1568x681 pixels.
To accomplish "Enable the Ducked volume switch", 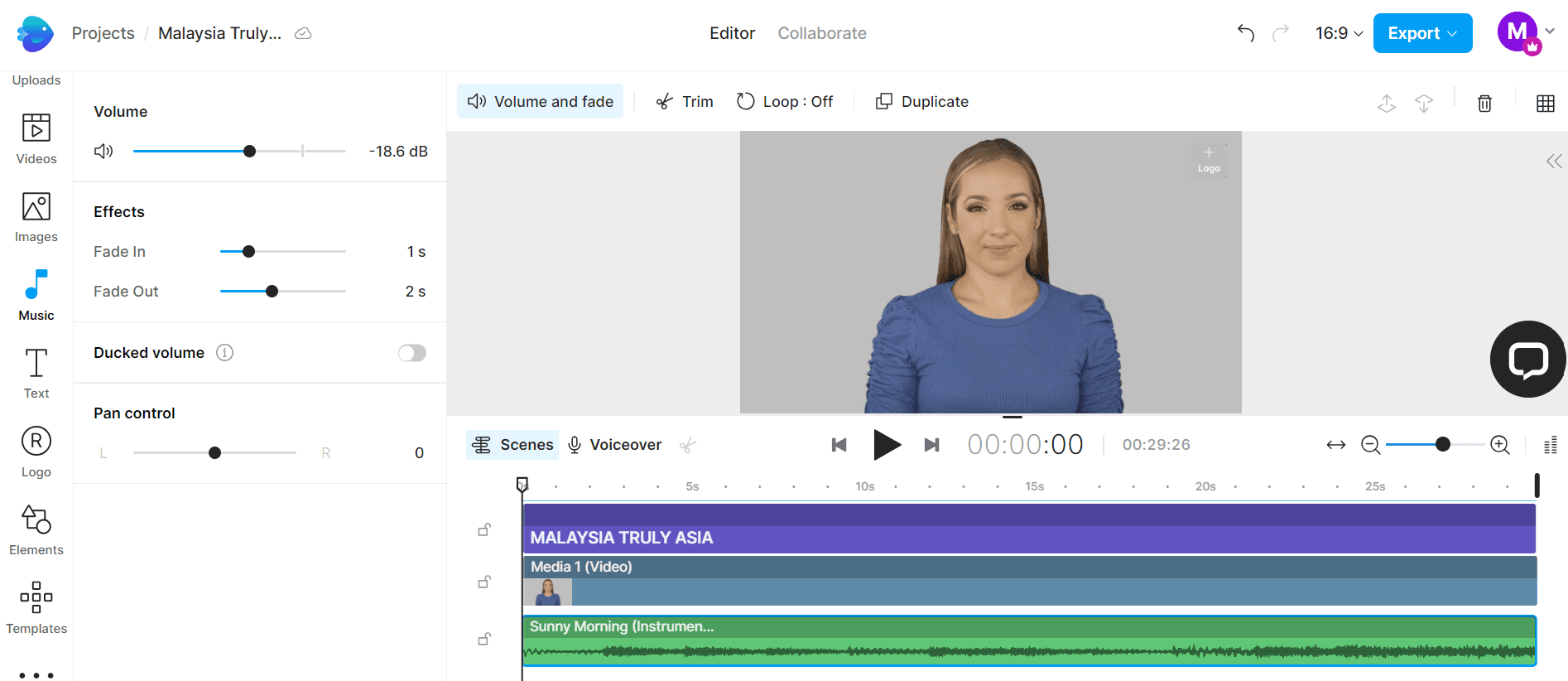I will 411,353.
